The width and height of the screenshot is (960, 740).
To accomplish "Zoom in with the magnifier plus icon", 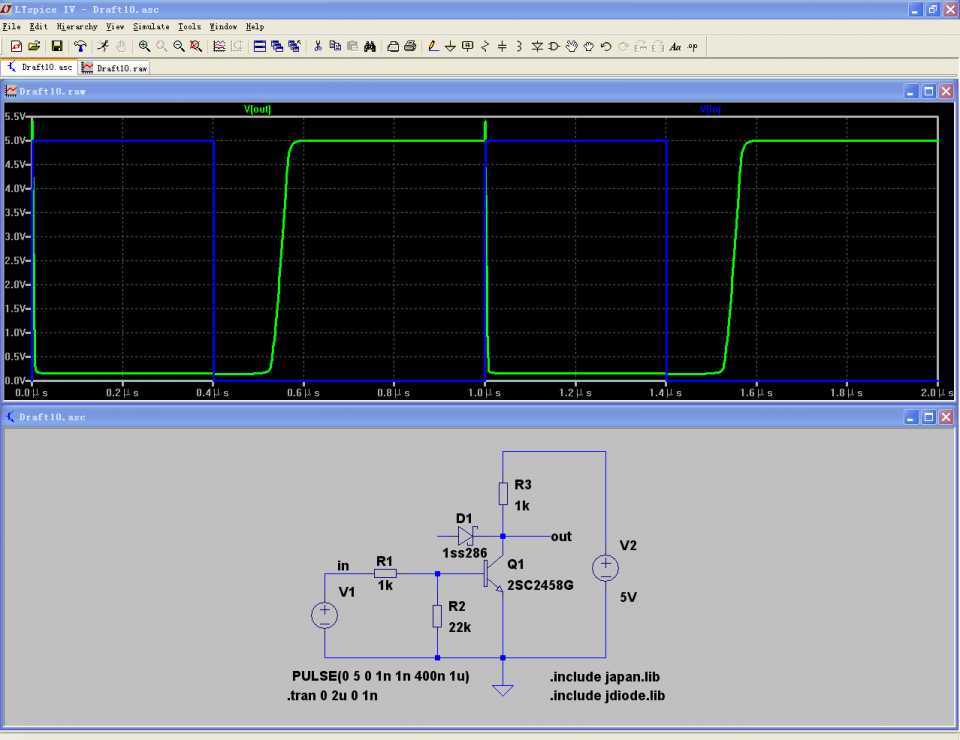I will 144,46.
